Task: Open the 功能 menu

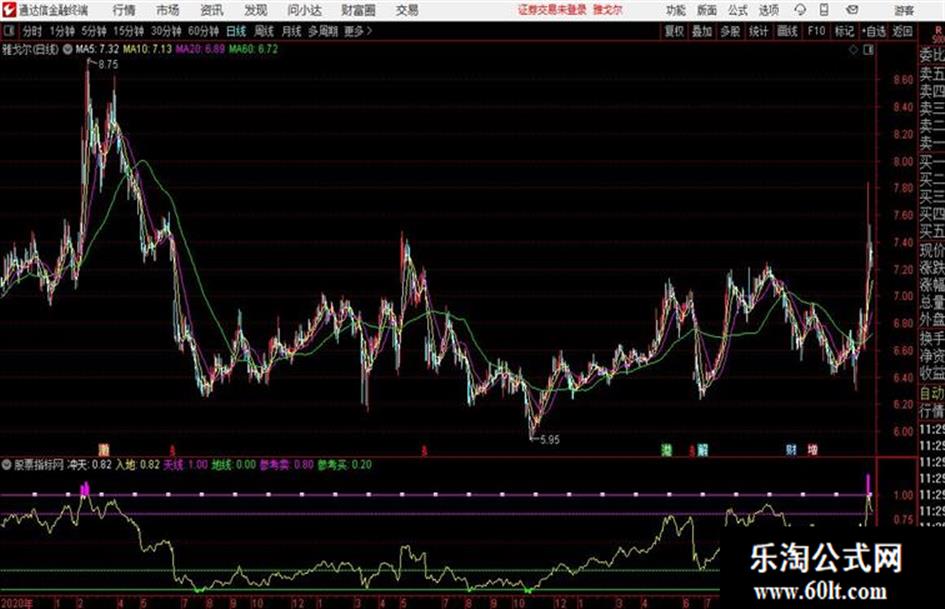Action: click(676, 10)
